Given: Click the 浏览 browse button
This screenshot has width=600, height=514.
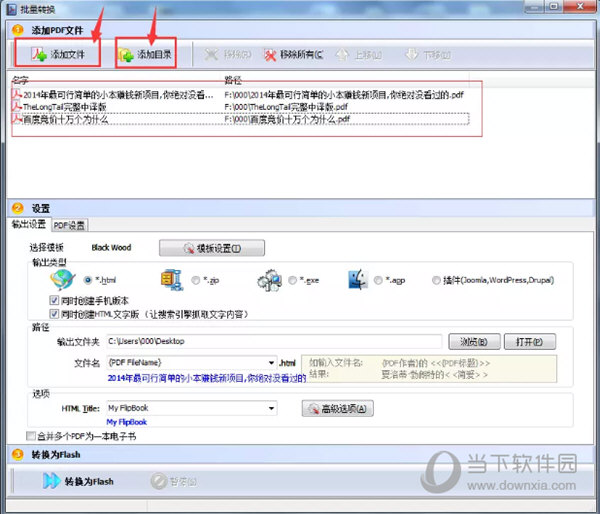Looking at the screenshot, I should click(474, 341).
